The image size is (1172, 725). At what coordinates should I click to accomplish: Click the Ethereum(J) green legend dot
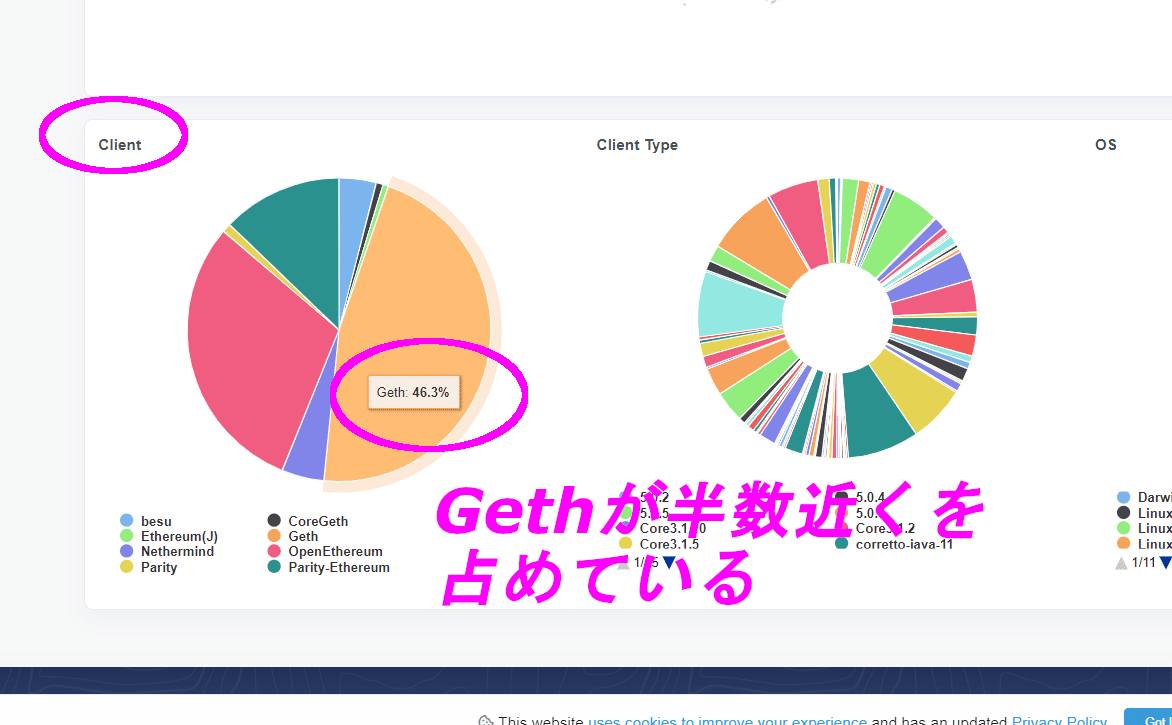point(126,536)
